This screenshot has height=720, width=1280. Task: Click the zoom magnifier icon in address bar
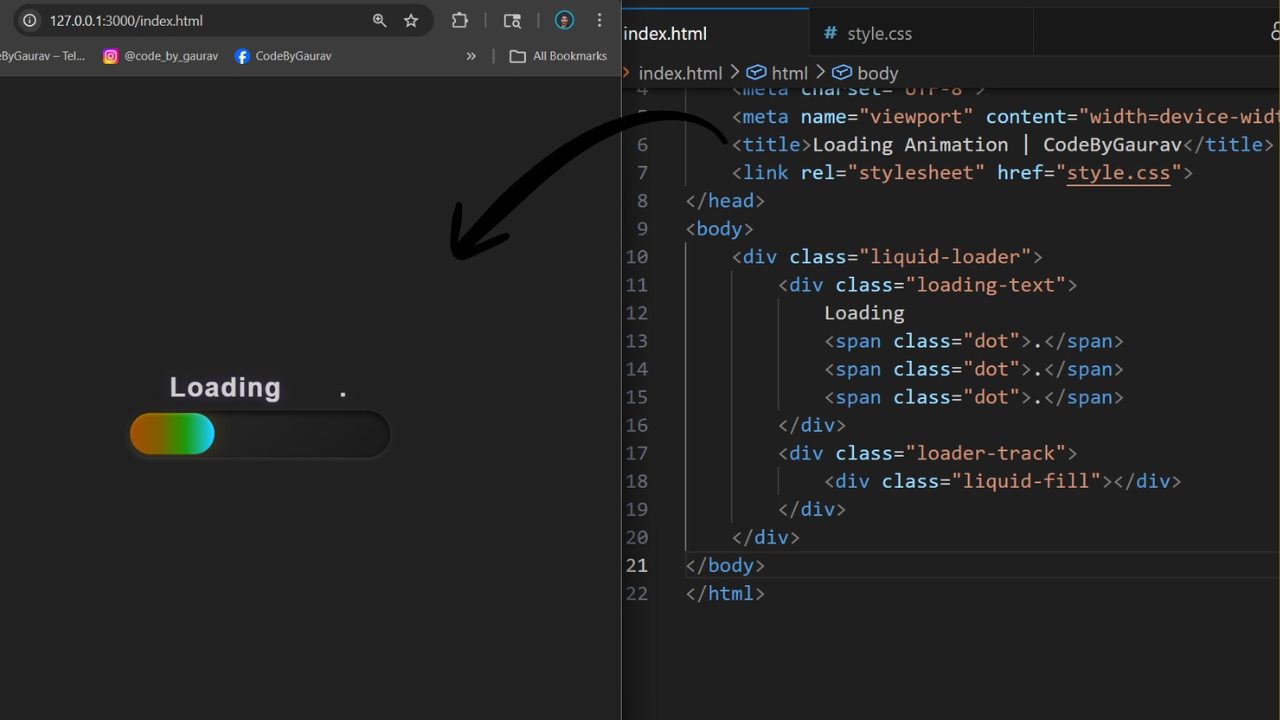click(x=379, y=20)
